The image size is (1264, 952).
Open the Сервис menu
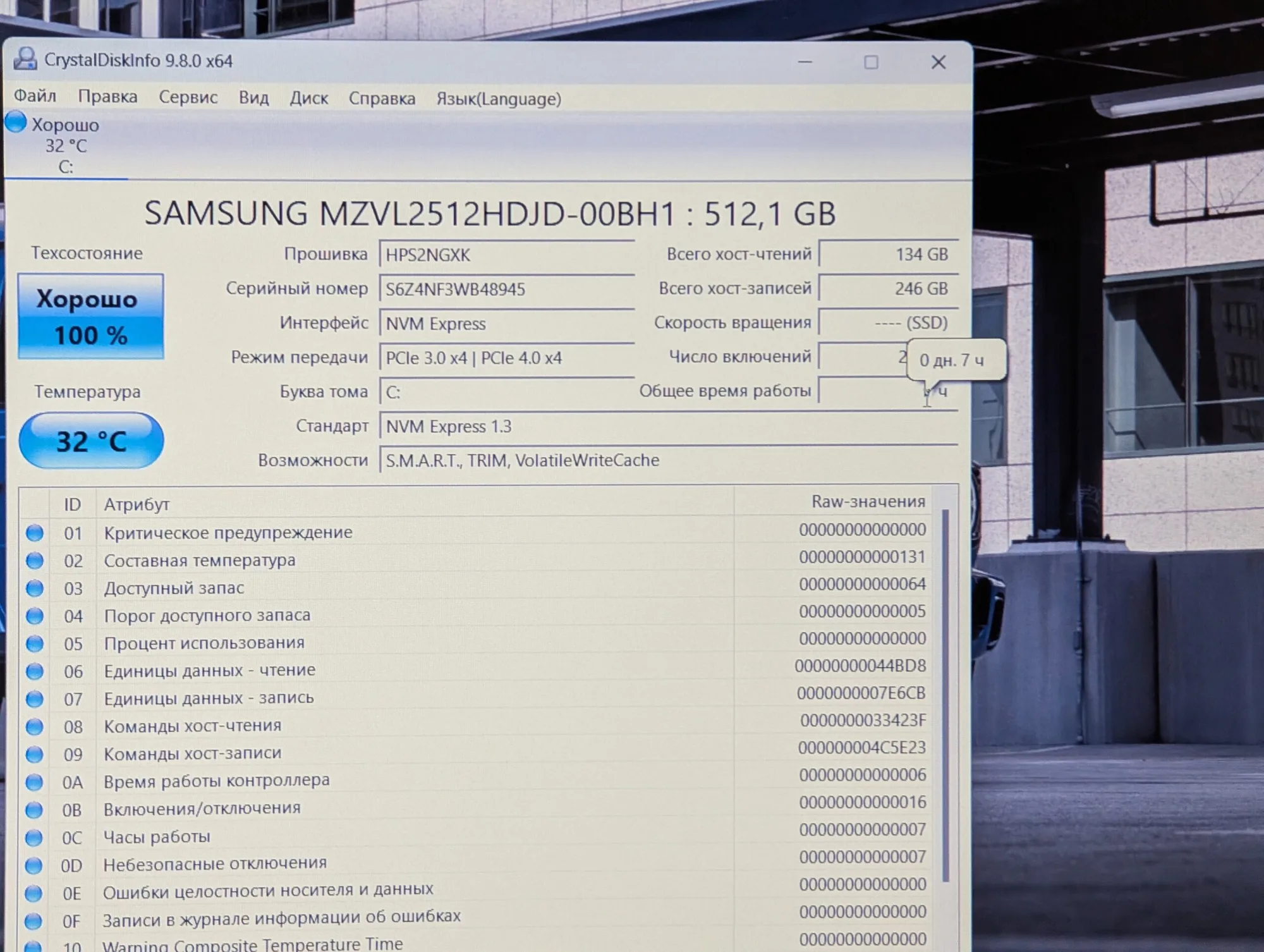(188, 97)
